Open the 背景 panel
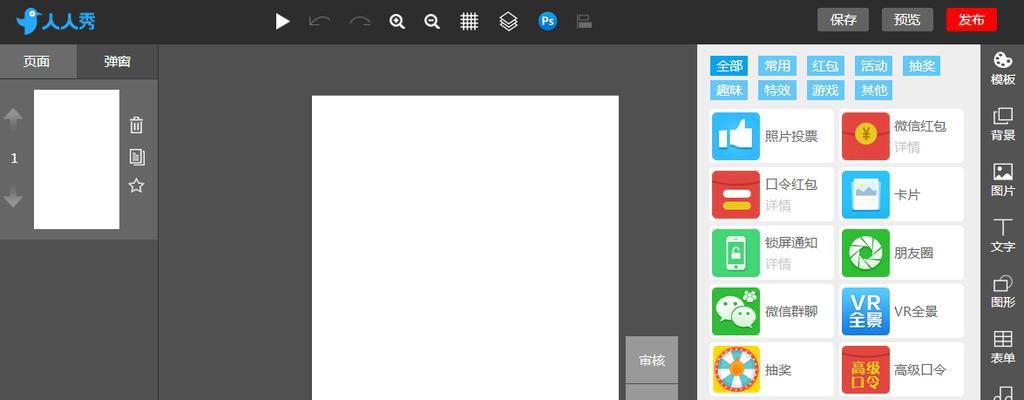Viewport: 1024px width, 400px height. click(1002, 124)
